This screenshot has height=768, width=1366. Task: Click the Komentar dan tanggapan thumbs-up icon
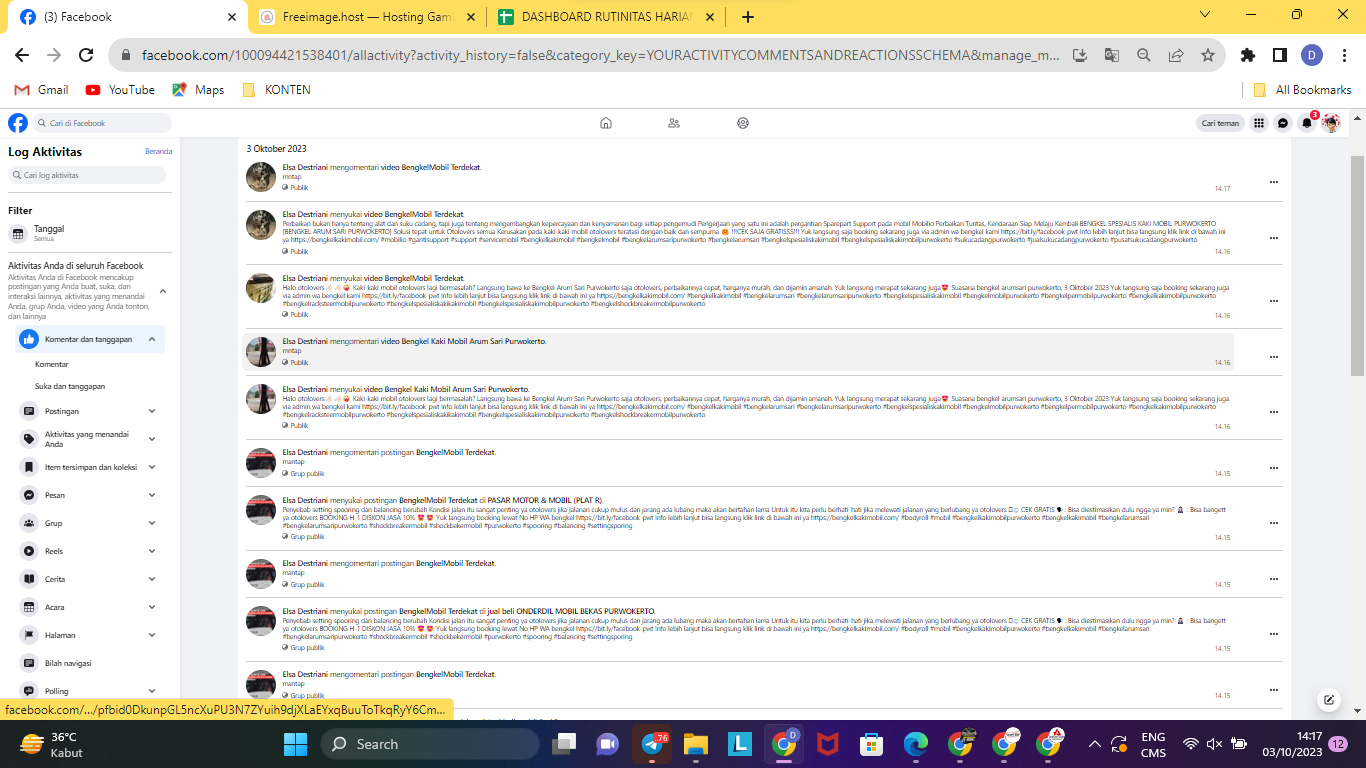click(29, 339)
